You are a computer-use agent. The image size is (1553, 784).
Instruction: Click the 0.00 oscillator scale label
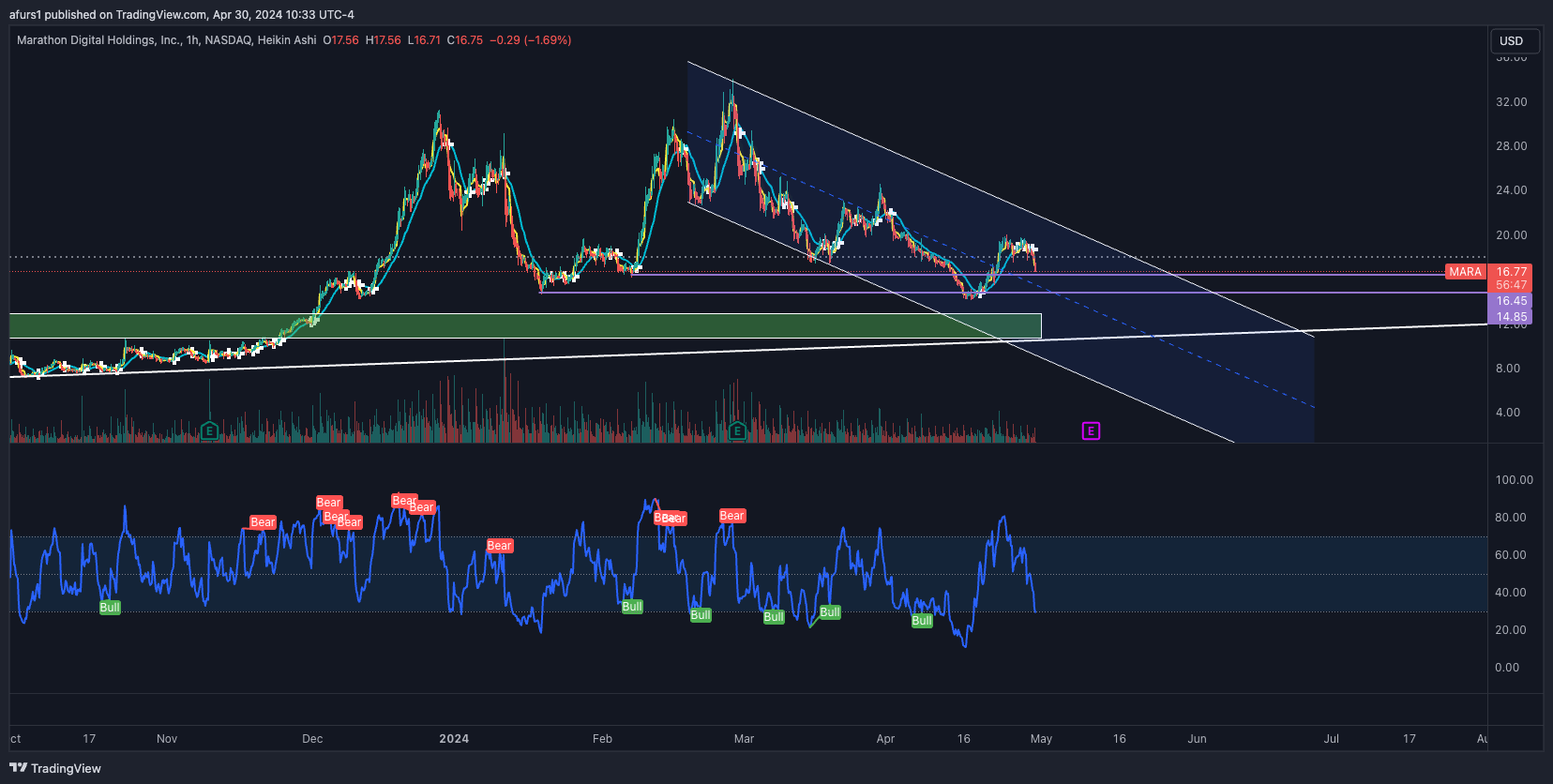coord(1507,668)
